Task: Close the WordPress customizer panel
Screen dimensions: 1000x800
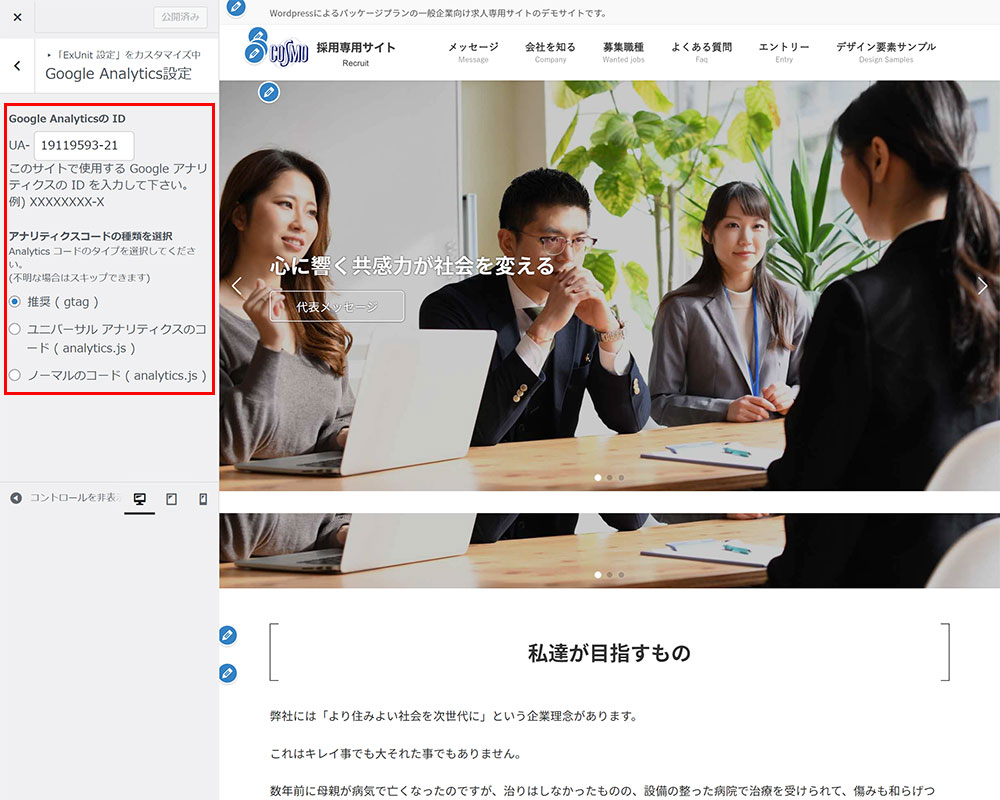Action: pos(17,17)
